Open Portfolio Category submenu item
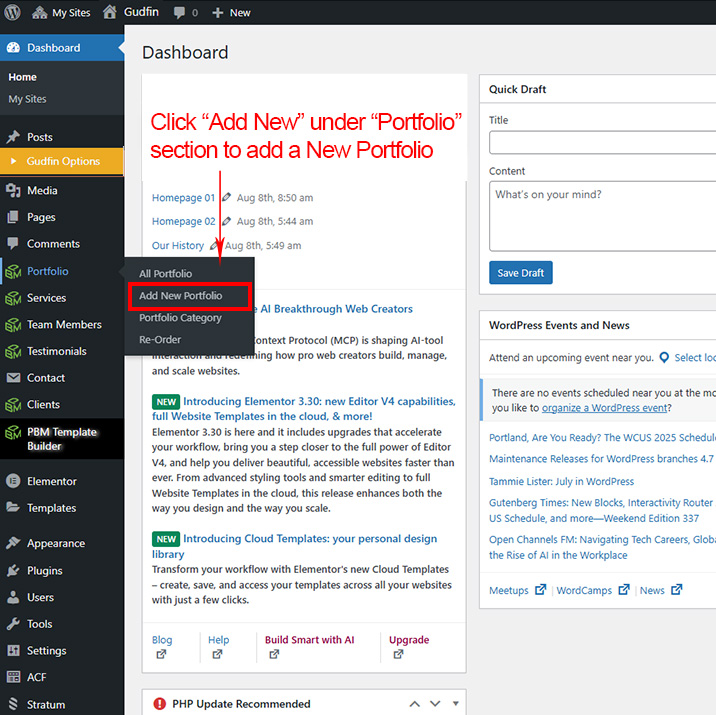Viewport: 716px width, 715px height. (180, 318)
